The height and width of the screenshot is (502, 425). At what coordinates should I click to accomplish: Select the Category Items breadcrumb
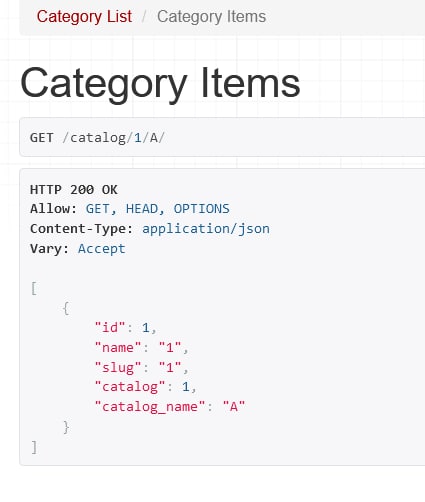click(x=211, y=17)
